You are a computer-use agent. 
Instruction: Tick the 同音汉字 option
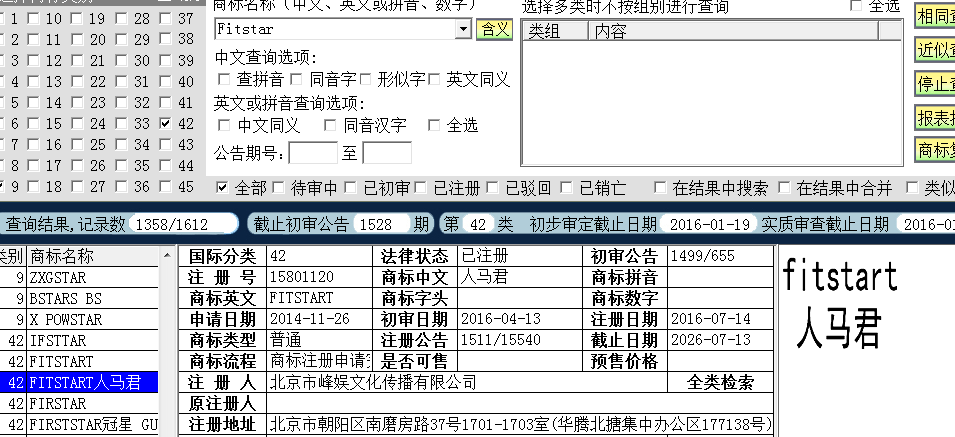[330, 125]
